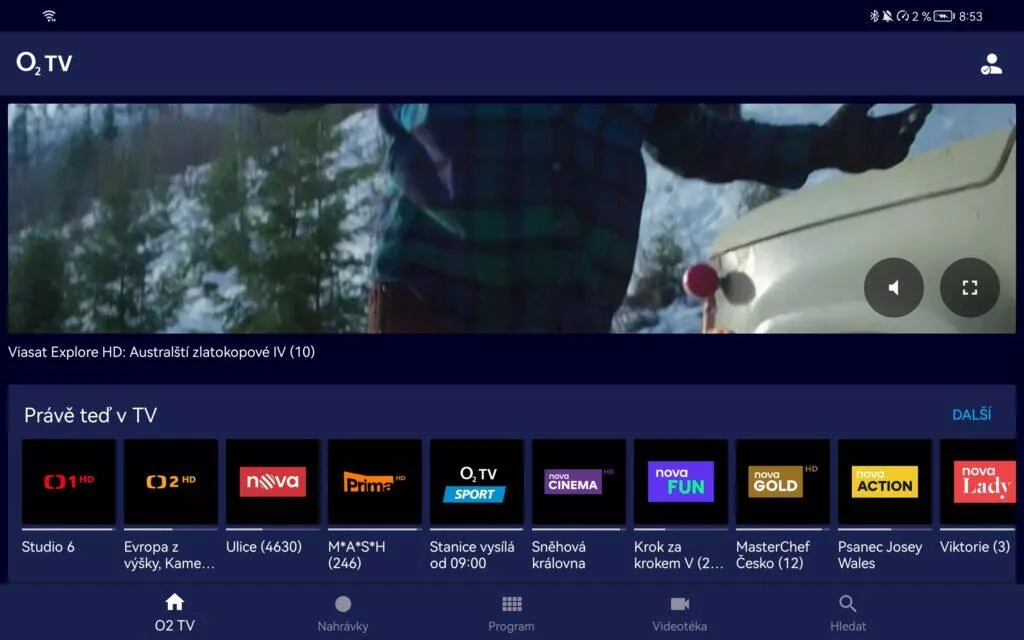The width and height of the screenshot is (1024, 640).
Task: Go to the O2 TV home tab
Action: tap(174, 613)
